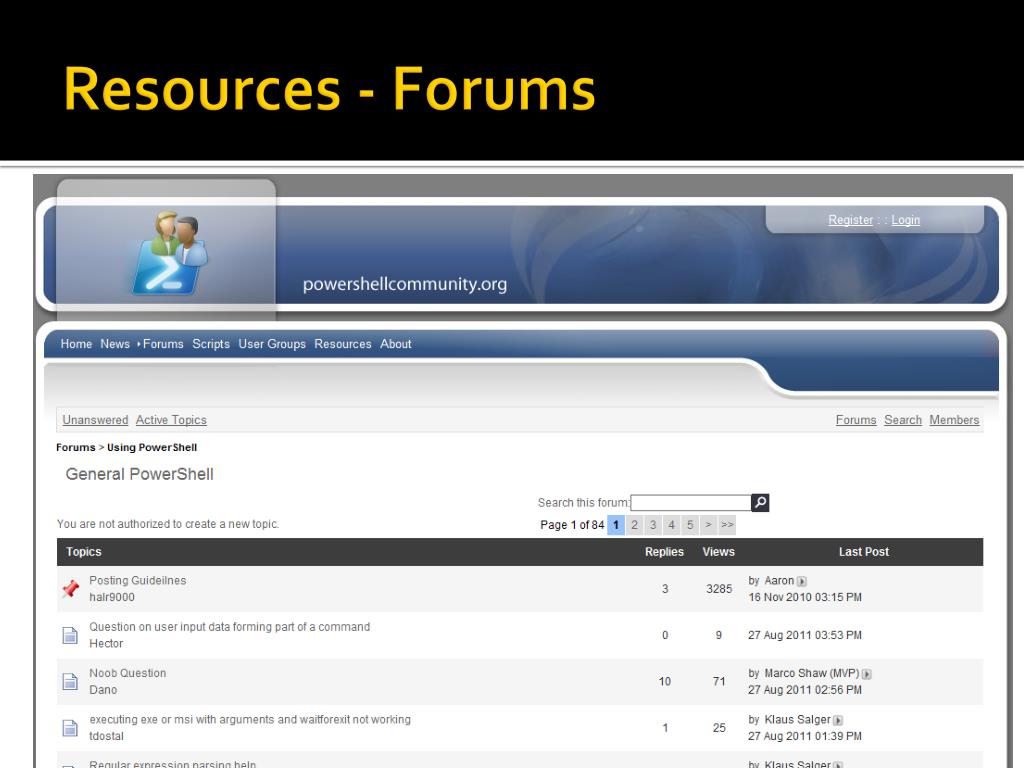
Task: Open Klaus Salger's last post arrow icon
Action: point(838,720)
